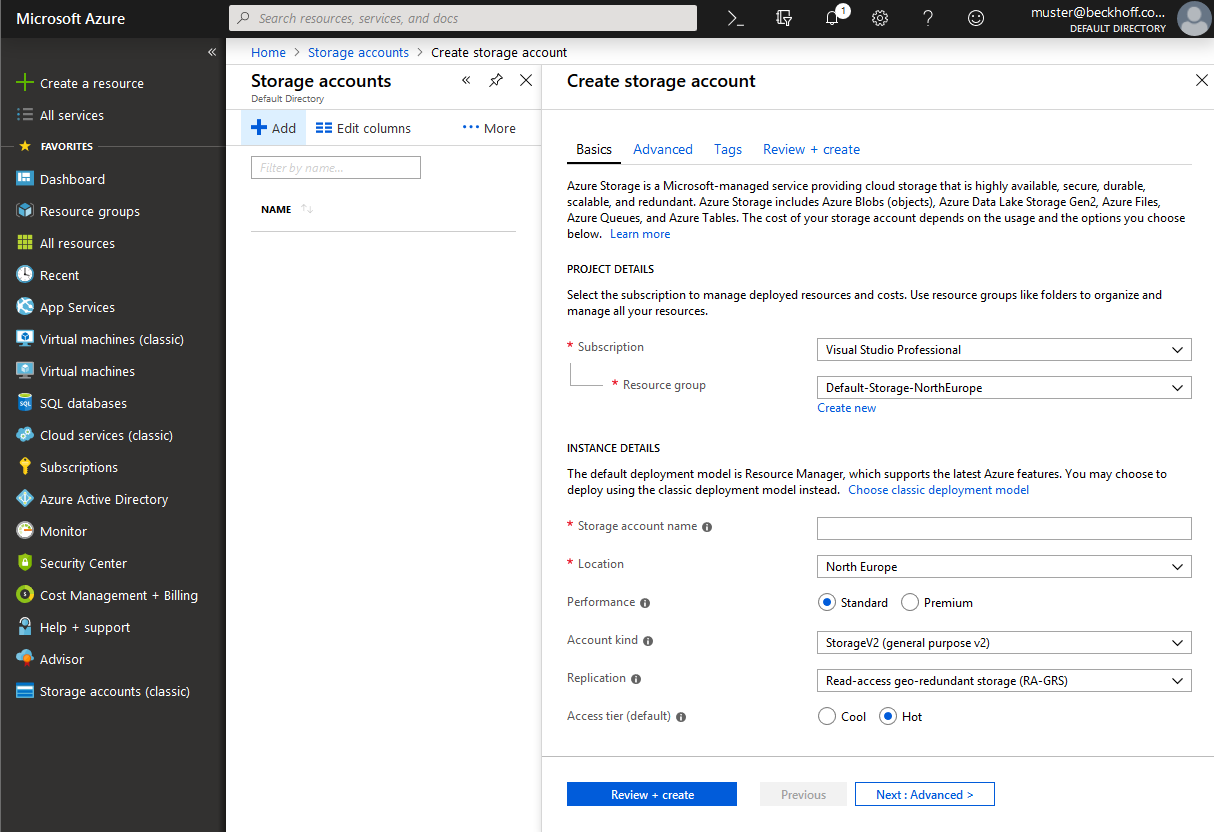
Task: Click the Dashboard icon in sidebar
Action: 25,179
